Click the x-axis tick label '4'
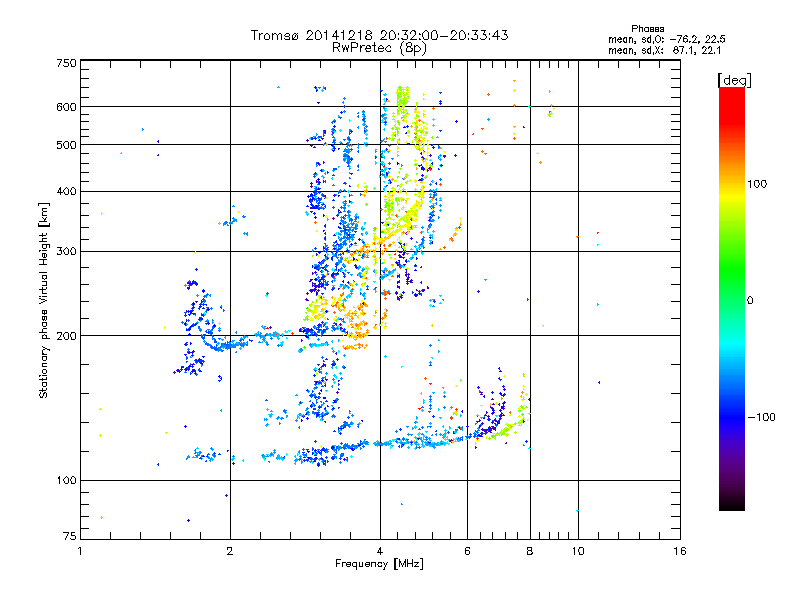The image size is (800, 600). (x=380, y=551)
